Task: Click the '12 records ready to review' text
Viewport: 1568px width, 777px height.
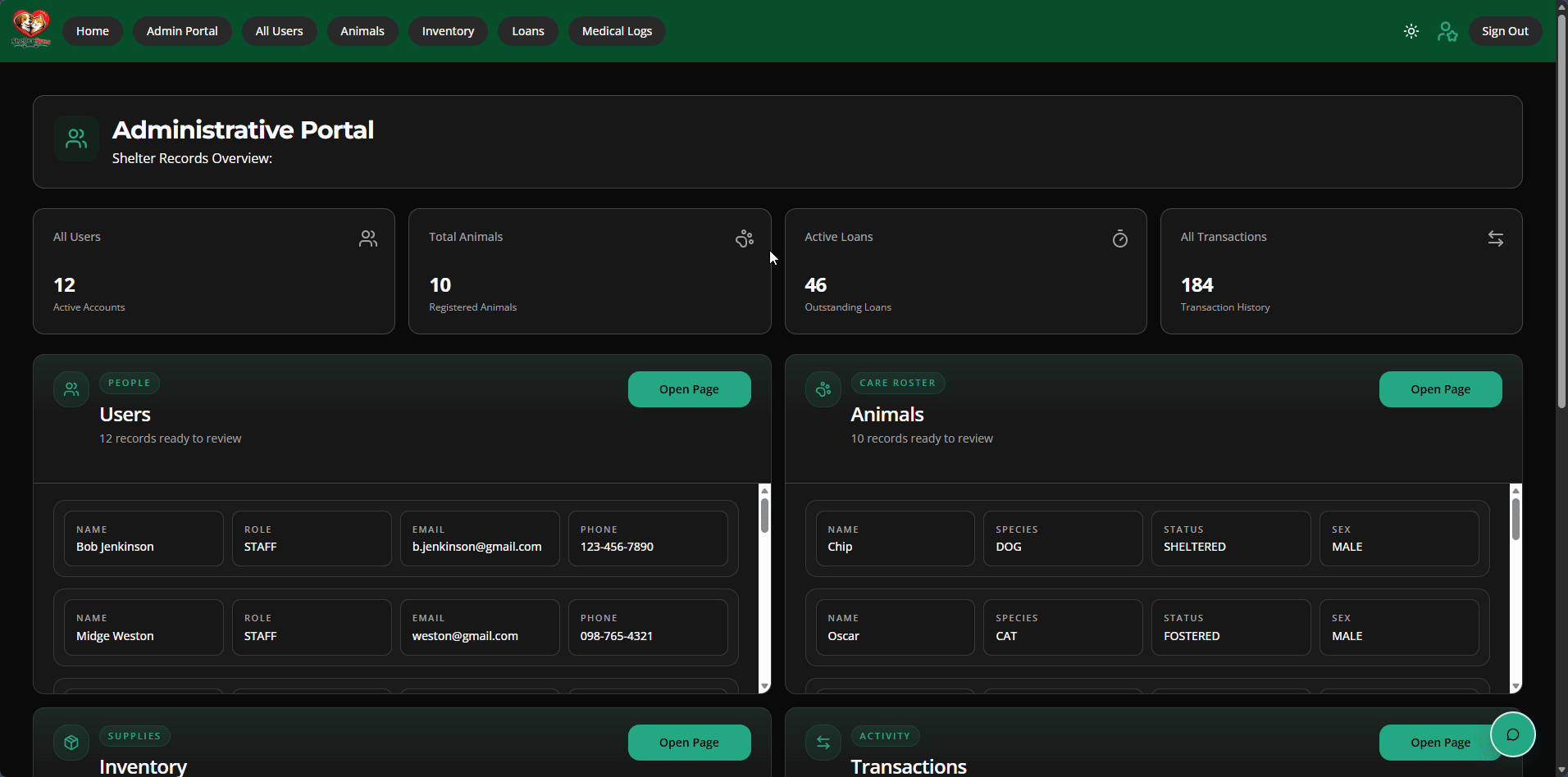Action: tap(171, 438)
